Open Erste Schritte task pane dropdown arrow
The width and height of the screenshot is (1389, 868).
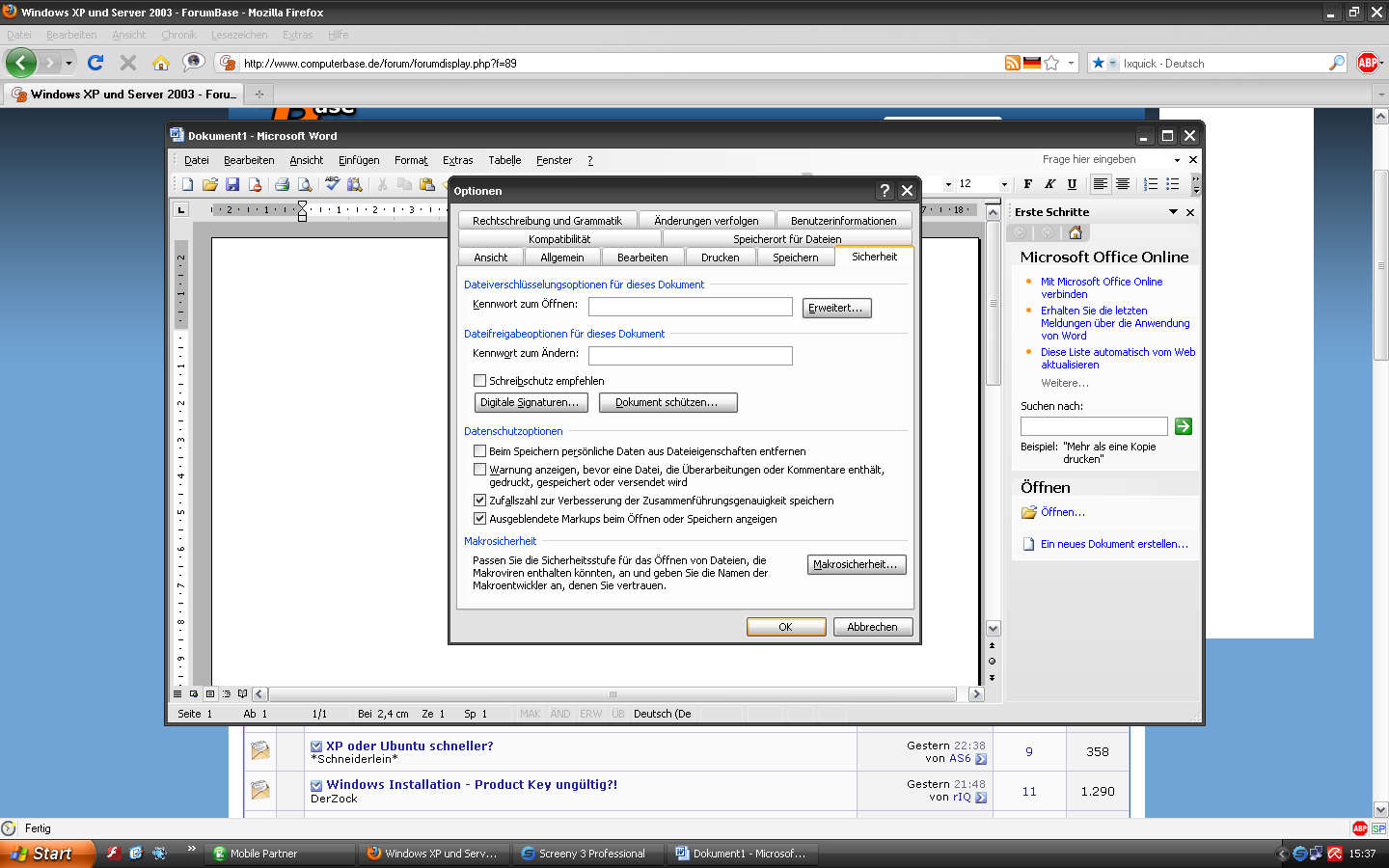point(1174,212)
